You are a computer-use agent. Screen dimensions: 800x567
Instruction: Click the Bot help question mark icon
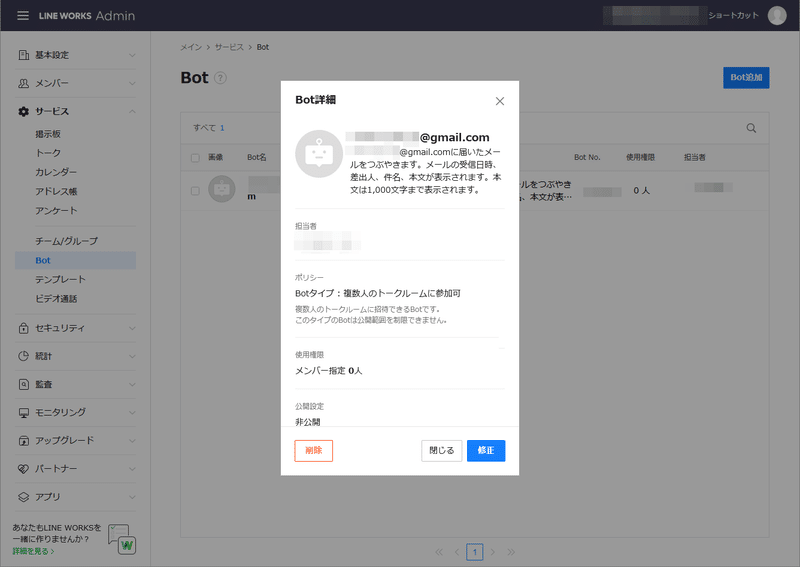(x=220, y=78)
